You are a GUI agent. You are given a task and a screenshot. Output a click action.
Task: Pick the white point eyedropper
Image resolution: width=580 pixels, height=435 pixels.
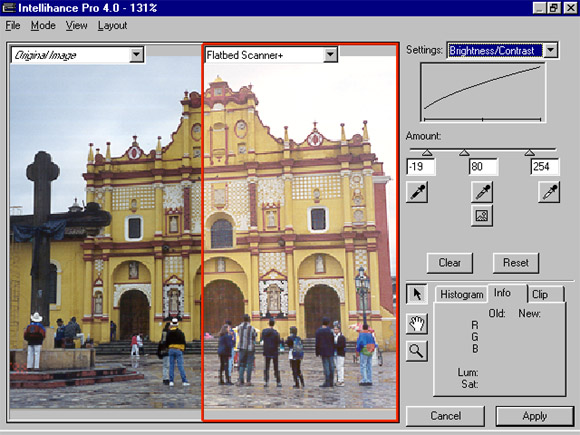[549, 192]
